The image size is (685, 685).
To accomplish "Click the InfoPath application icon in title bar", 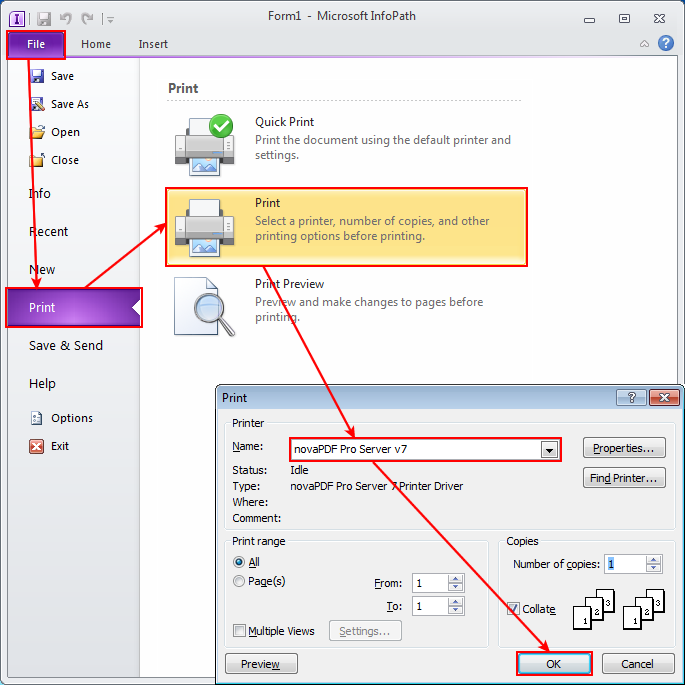I will pos(17,19).
